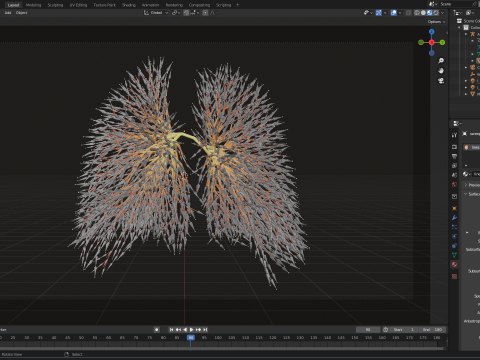Switch to the Animation workspace tab

pos(150,5)
